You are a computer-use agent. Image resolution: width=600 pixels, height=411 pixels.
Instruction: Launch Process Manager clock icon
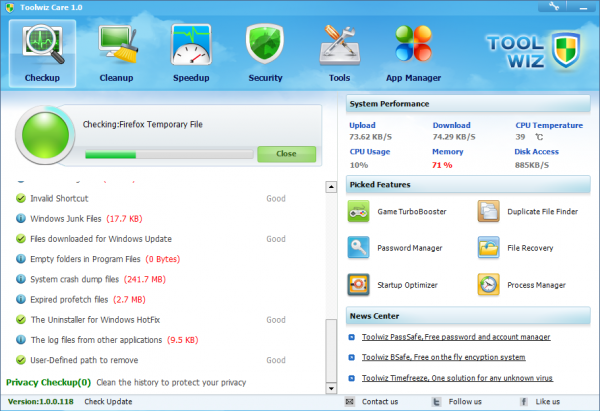pyautogui.click(x=488, y=285)
